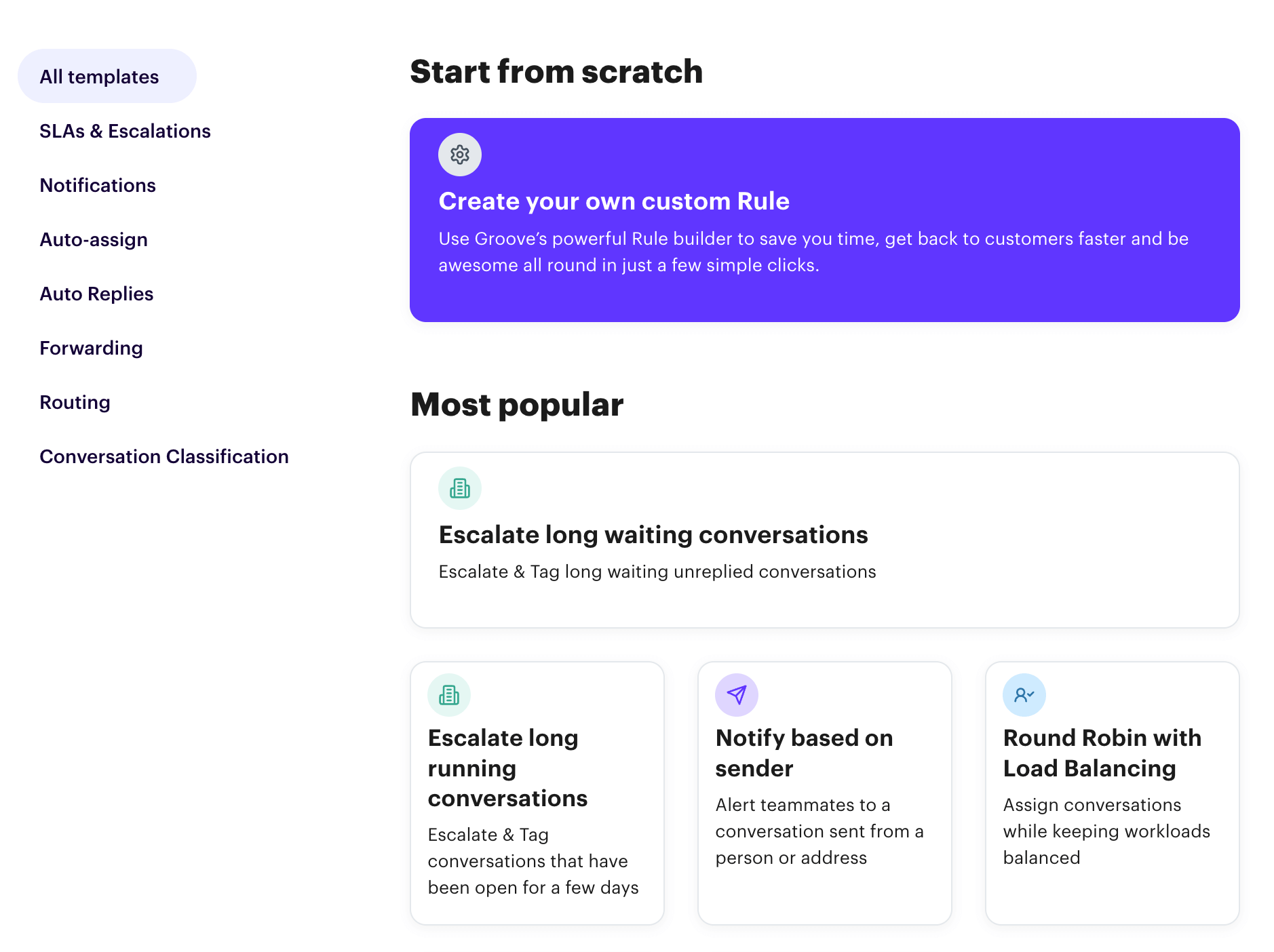Click the green icon on Escalate long running card

coord(449,695)
